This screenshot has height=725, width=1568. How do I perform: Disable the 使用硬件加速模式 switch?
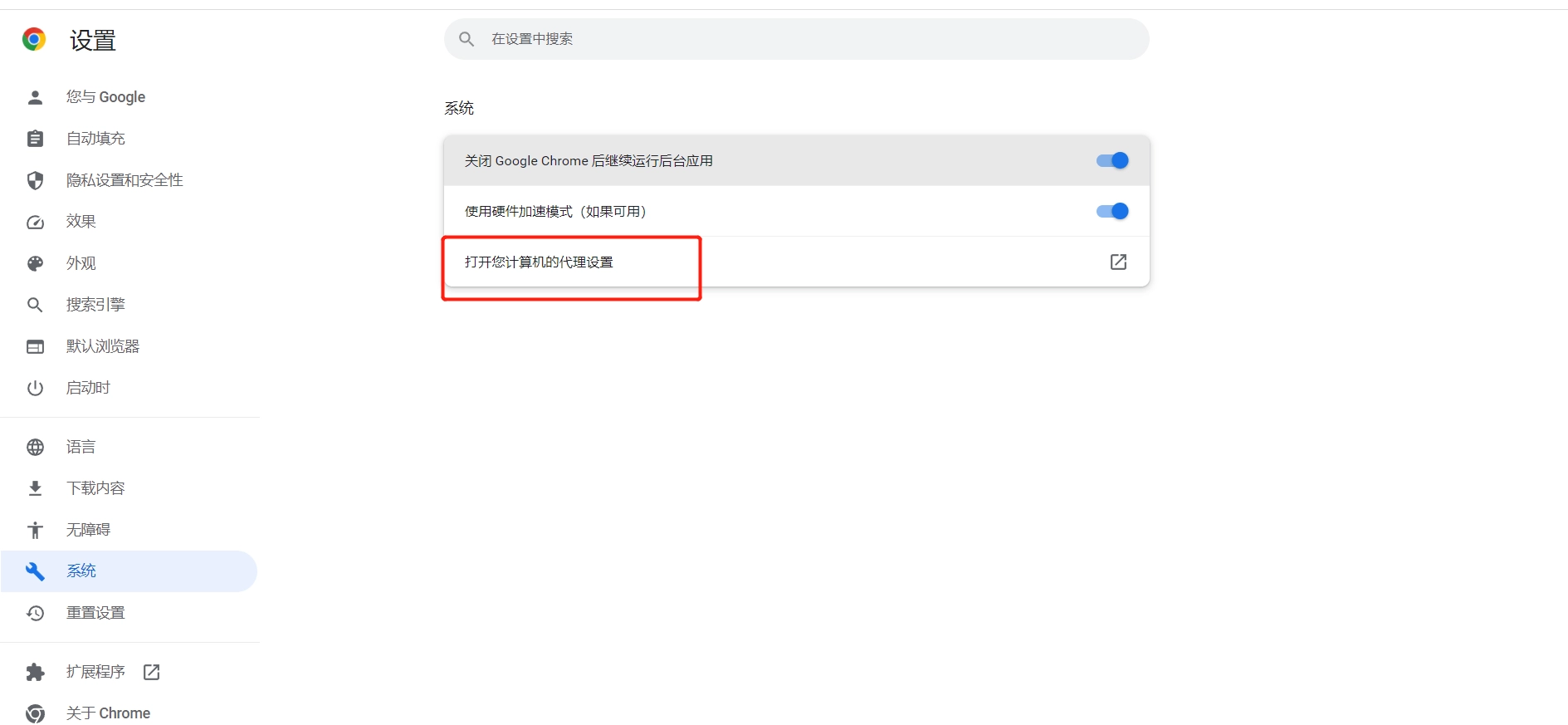(1112, 211)
